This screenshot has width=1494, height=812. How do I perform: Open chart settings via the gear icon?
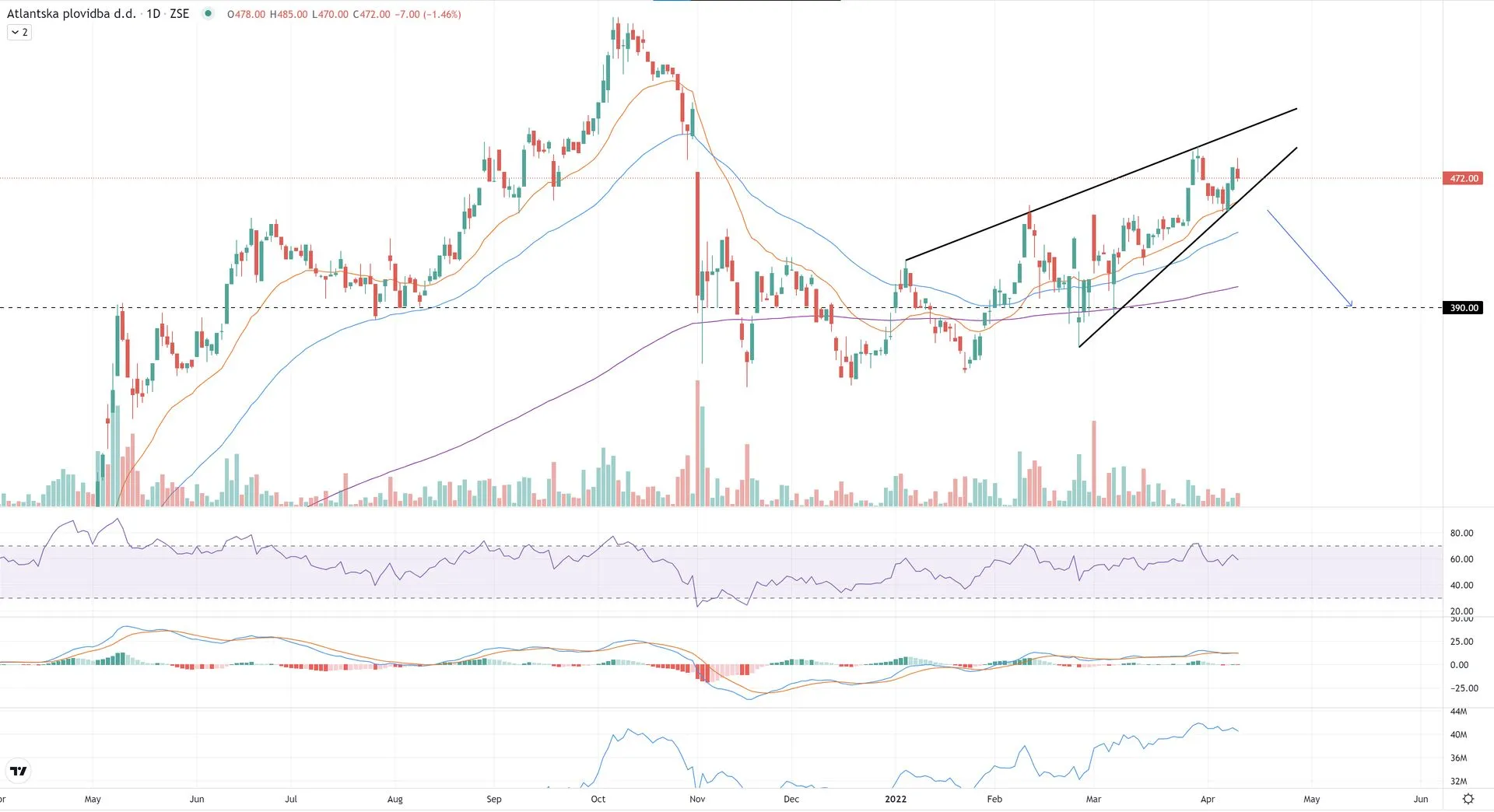click(1468, 799)
